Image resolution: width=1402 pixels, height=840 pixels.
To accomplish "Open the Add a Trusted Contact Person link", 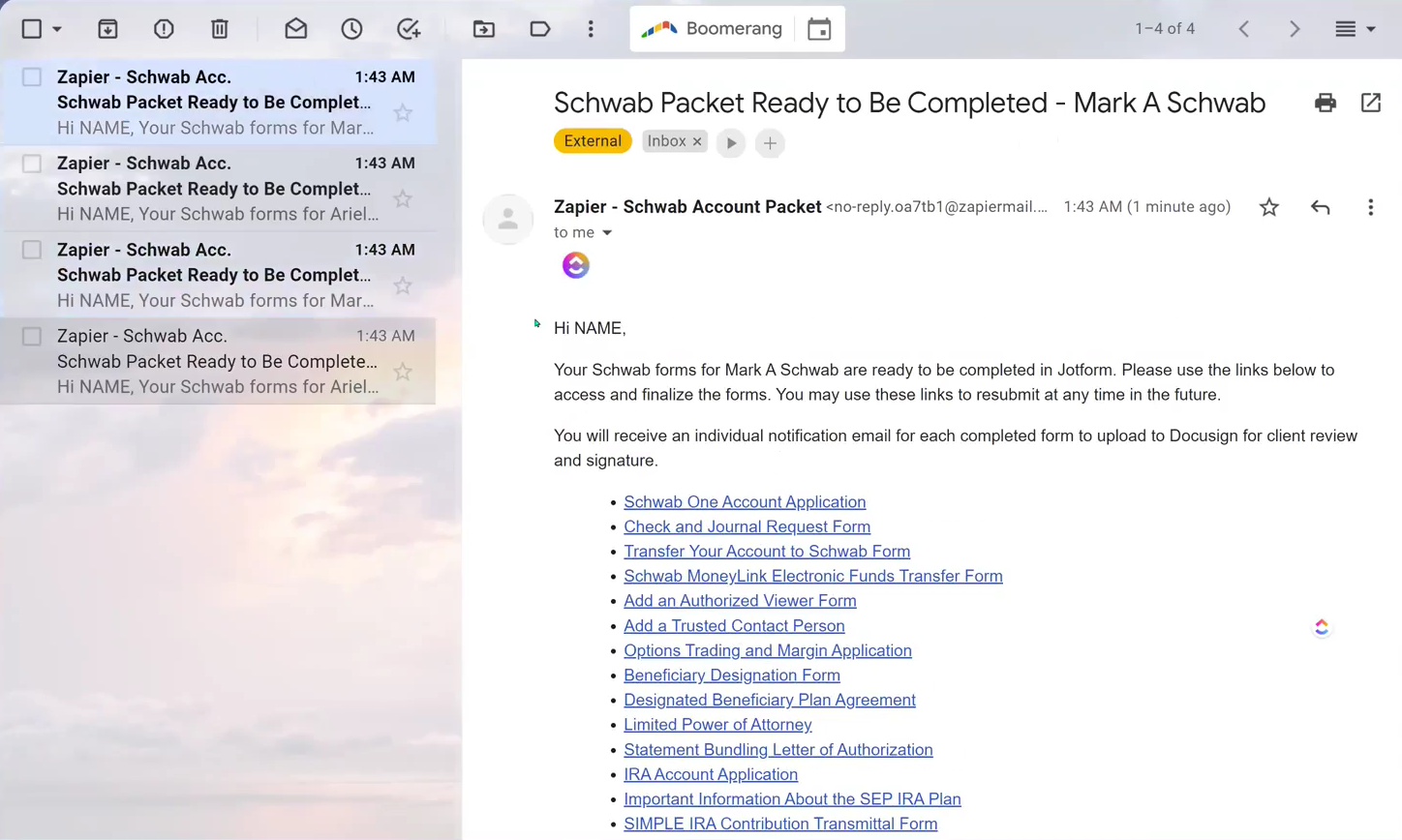I will 734,626.
